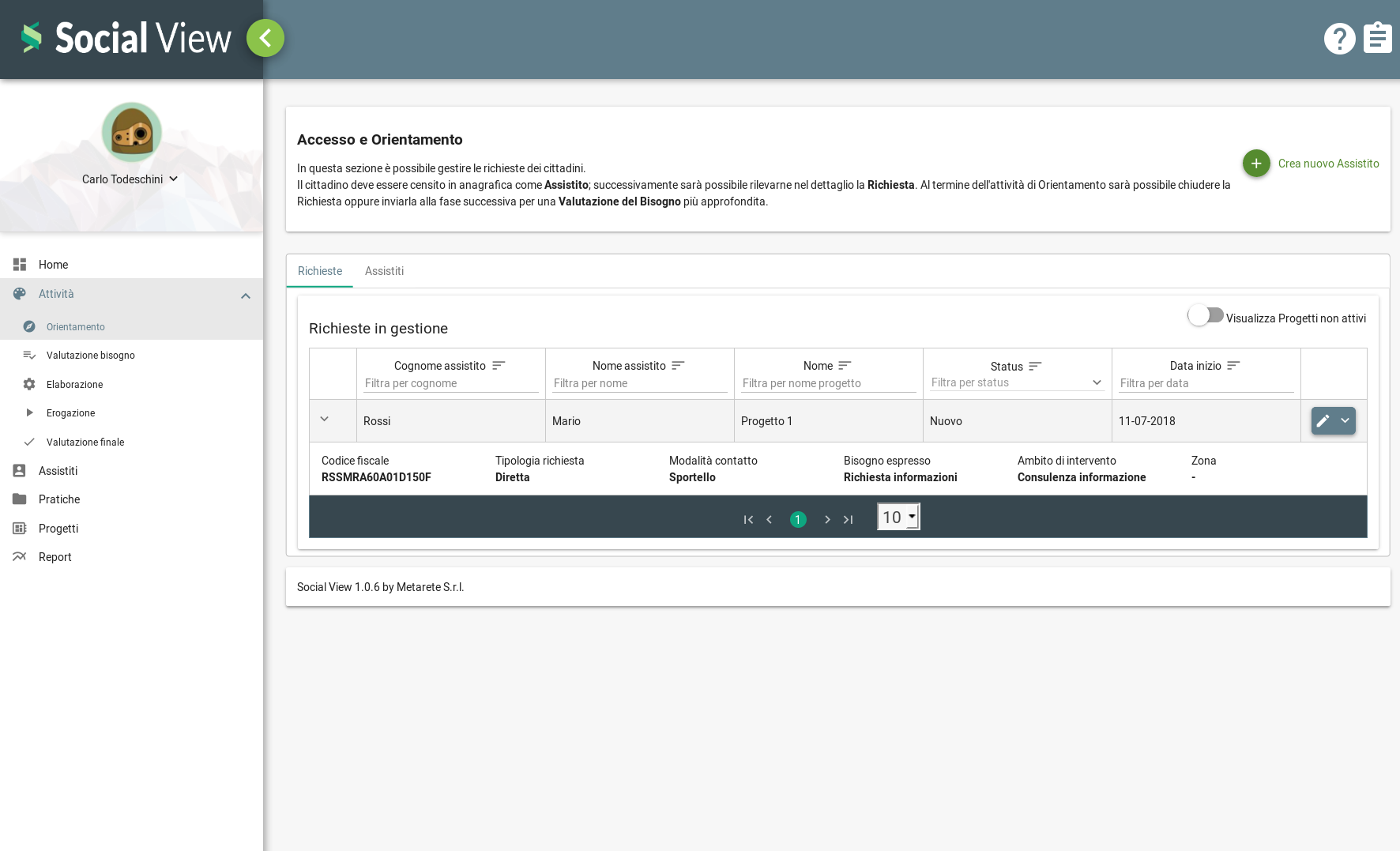Viewport: 1400px width, 851px height.
Task: Open the clipboard icon in header
Action: point(1377,38)
